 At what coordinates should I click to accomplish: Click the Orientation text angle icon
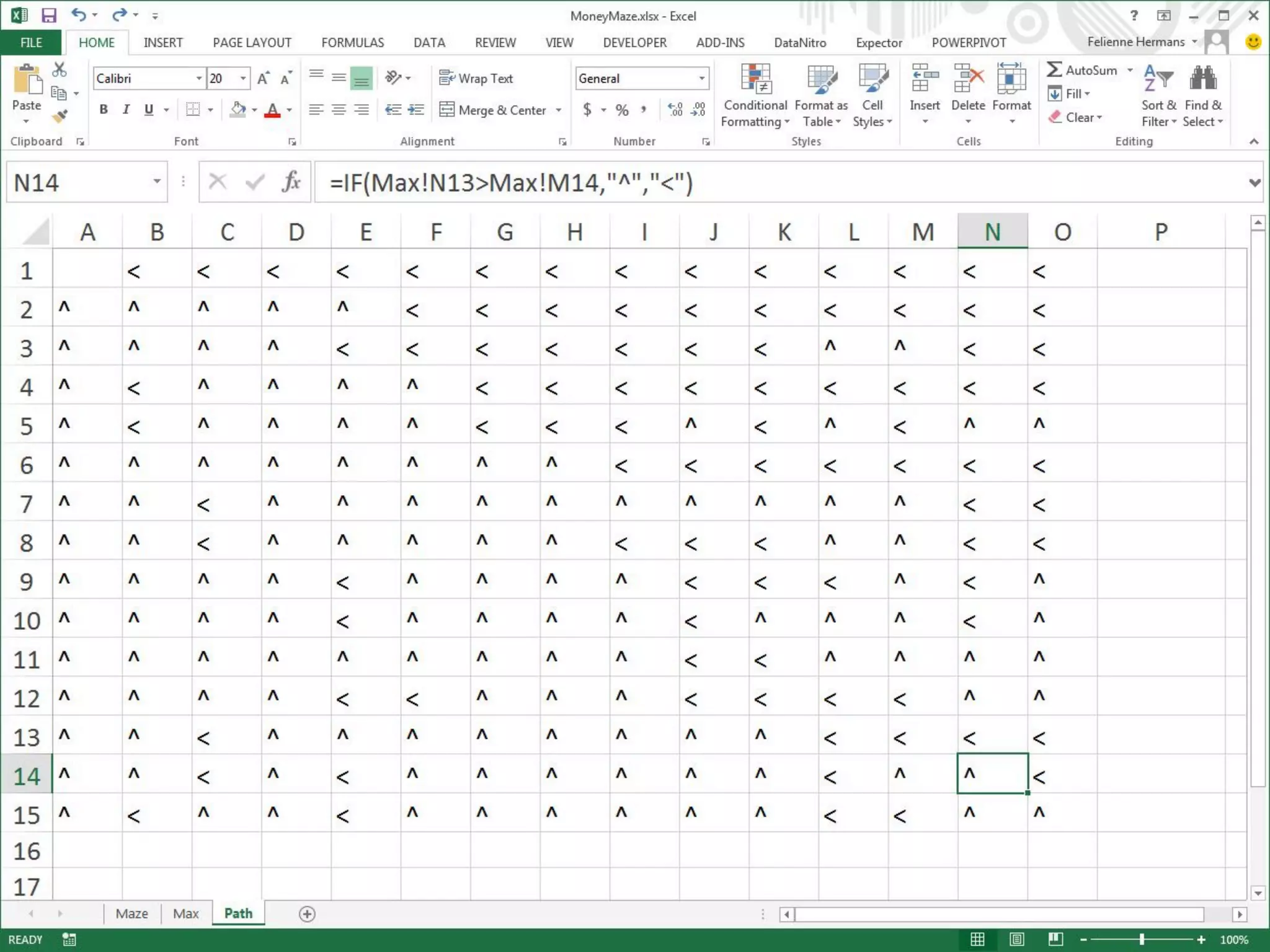(x=393, y=77)
